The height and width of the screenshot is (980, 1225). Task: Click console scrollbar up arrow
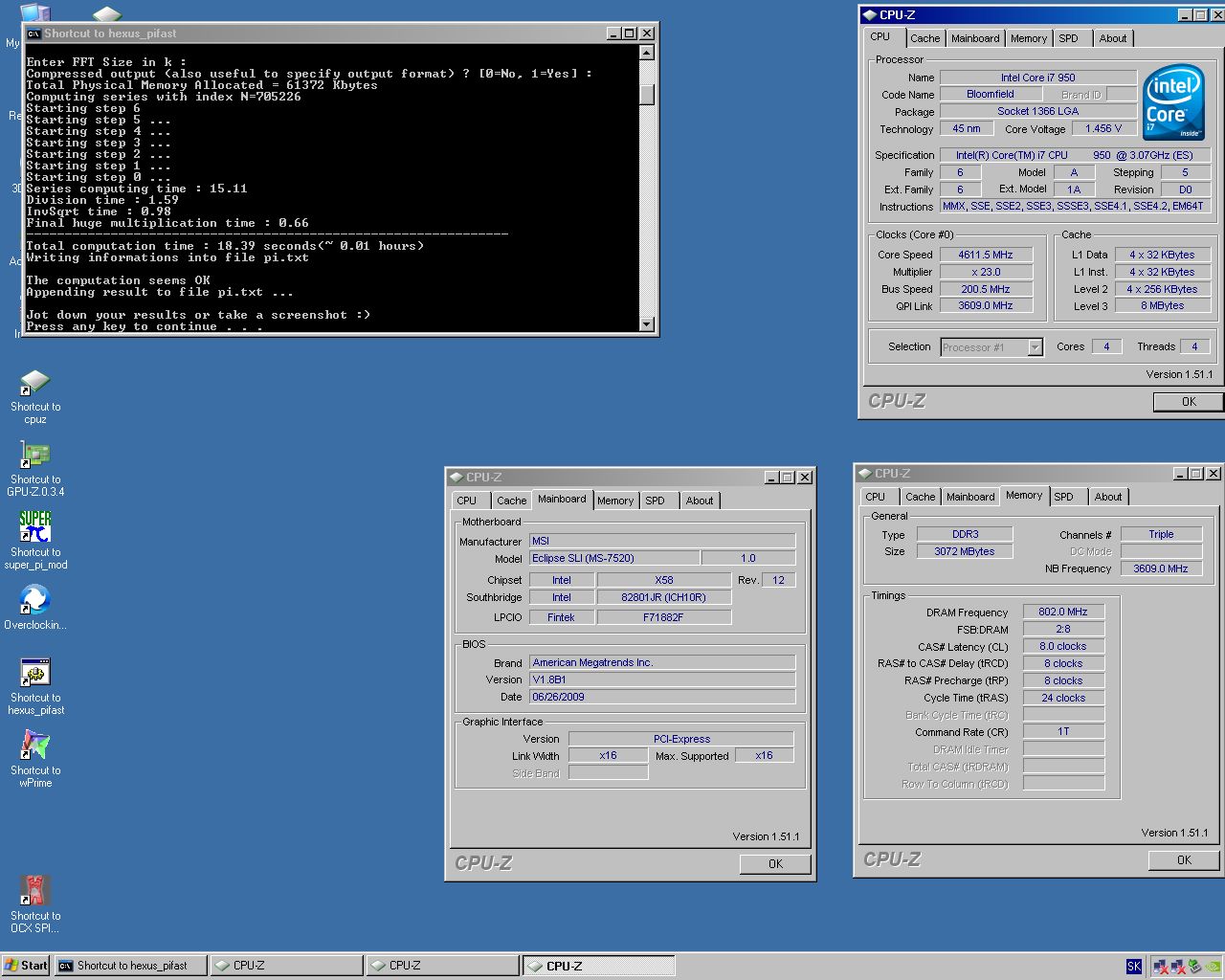647,53
